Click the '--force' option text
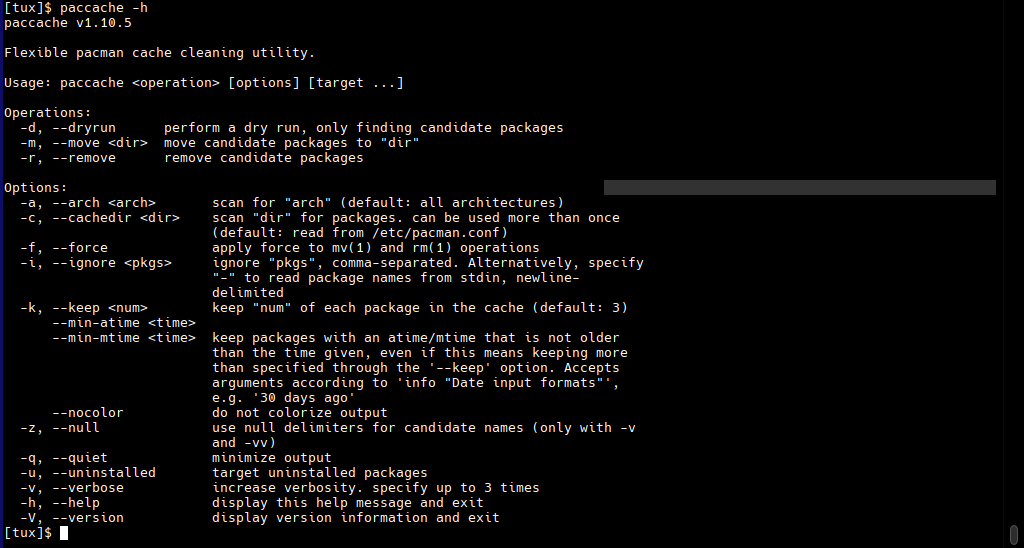Viewport: 1024px width, 548px height. (80, 248)
